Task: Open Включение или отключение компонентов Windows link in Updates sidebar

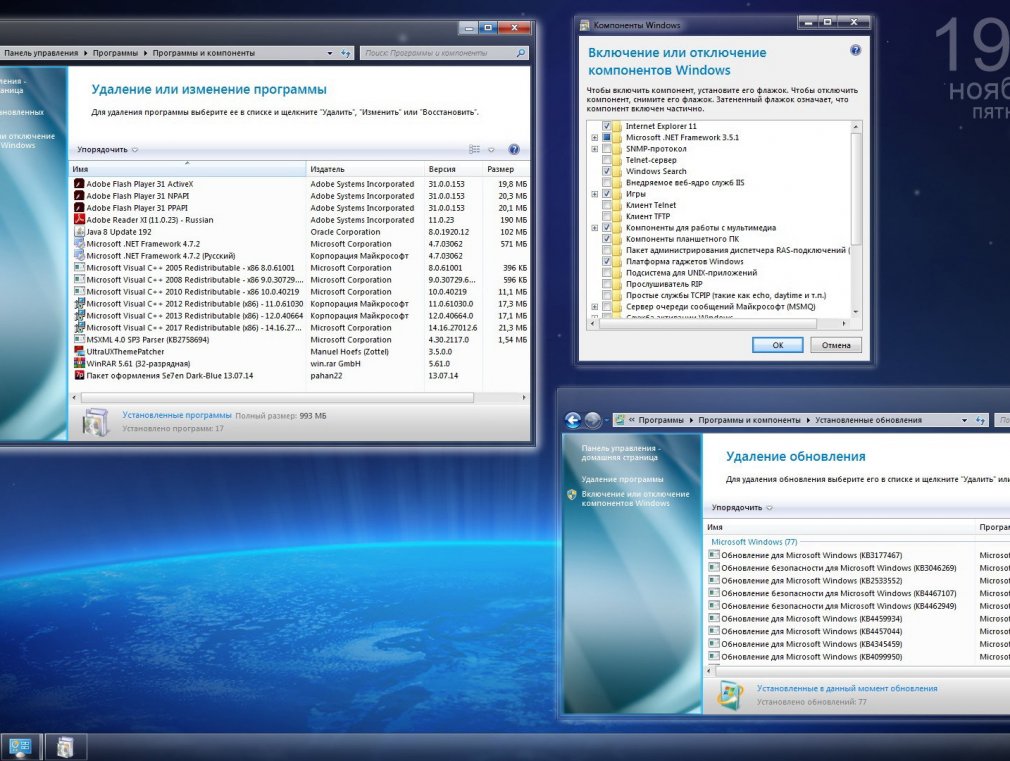Action: [635, 499]
